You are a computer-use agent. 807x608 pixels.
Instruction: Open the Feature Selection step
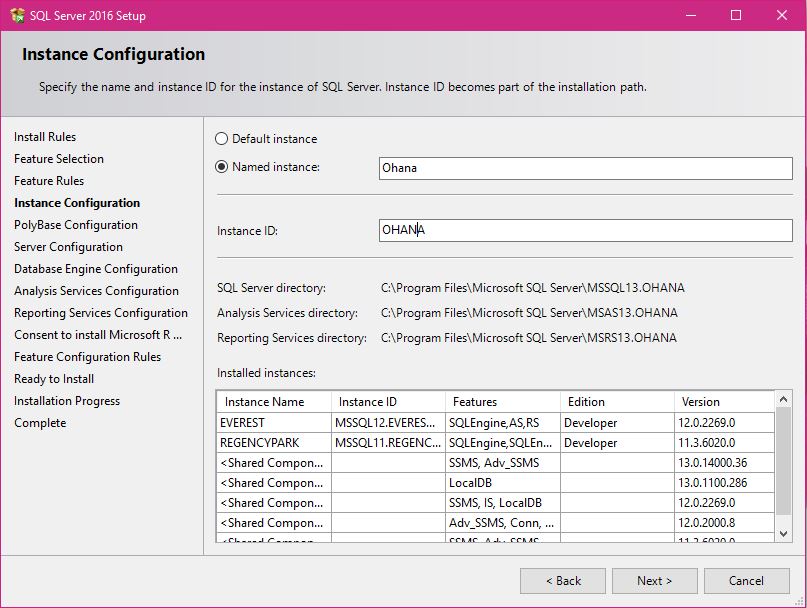[58, 159]
